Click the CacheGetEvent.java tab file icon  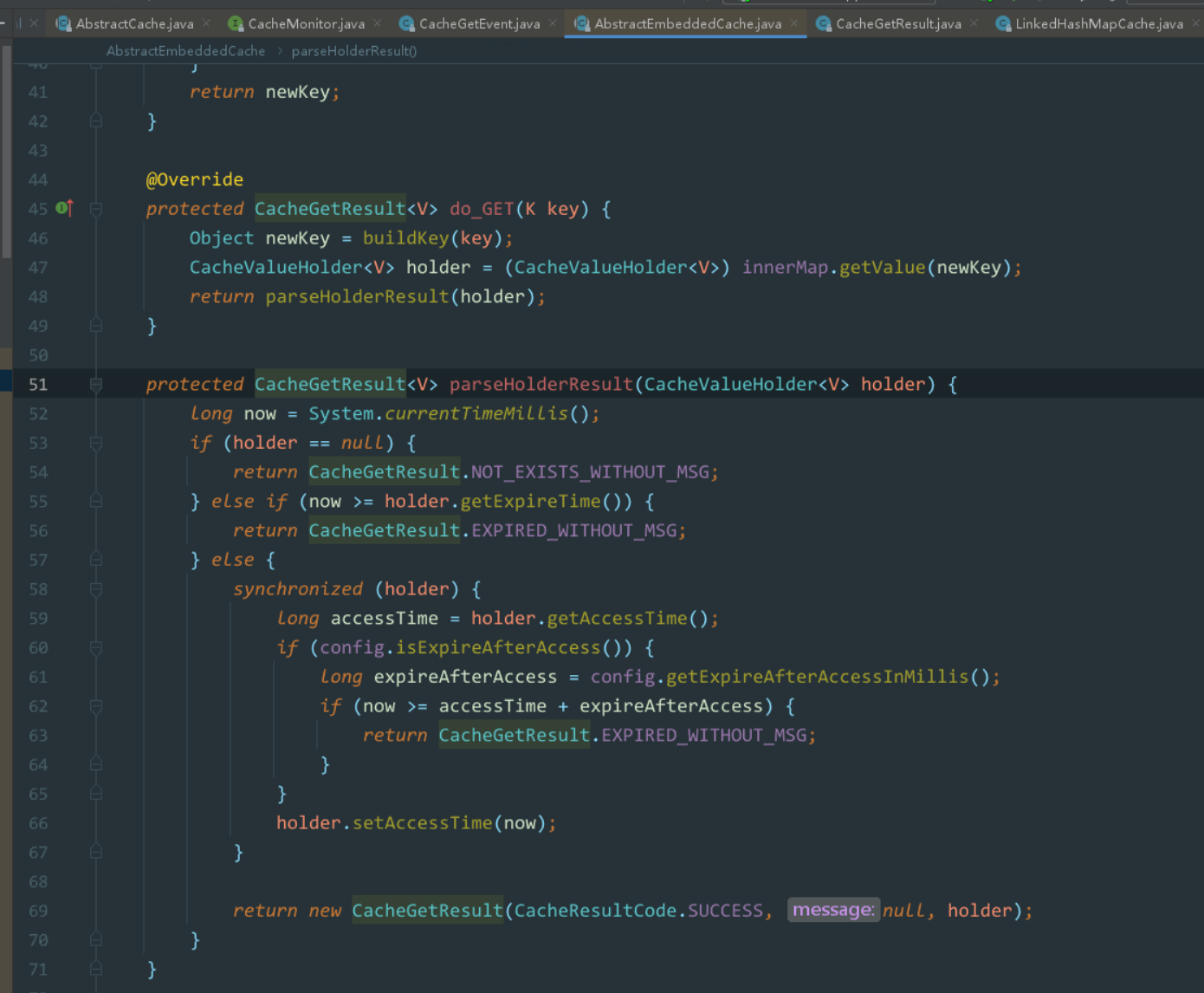click(x=406, y=23)
